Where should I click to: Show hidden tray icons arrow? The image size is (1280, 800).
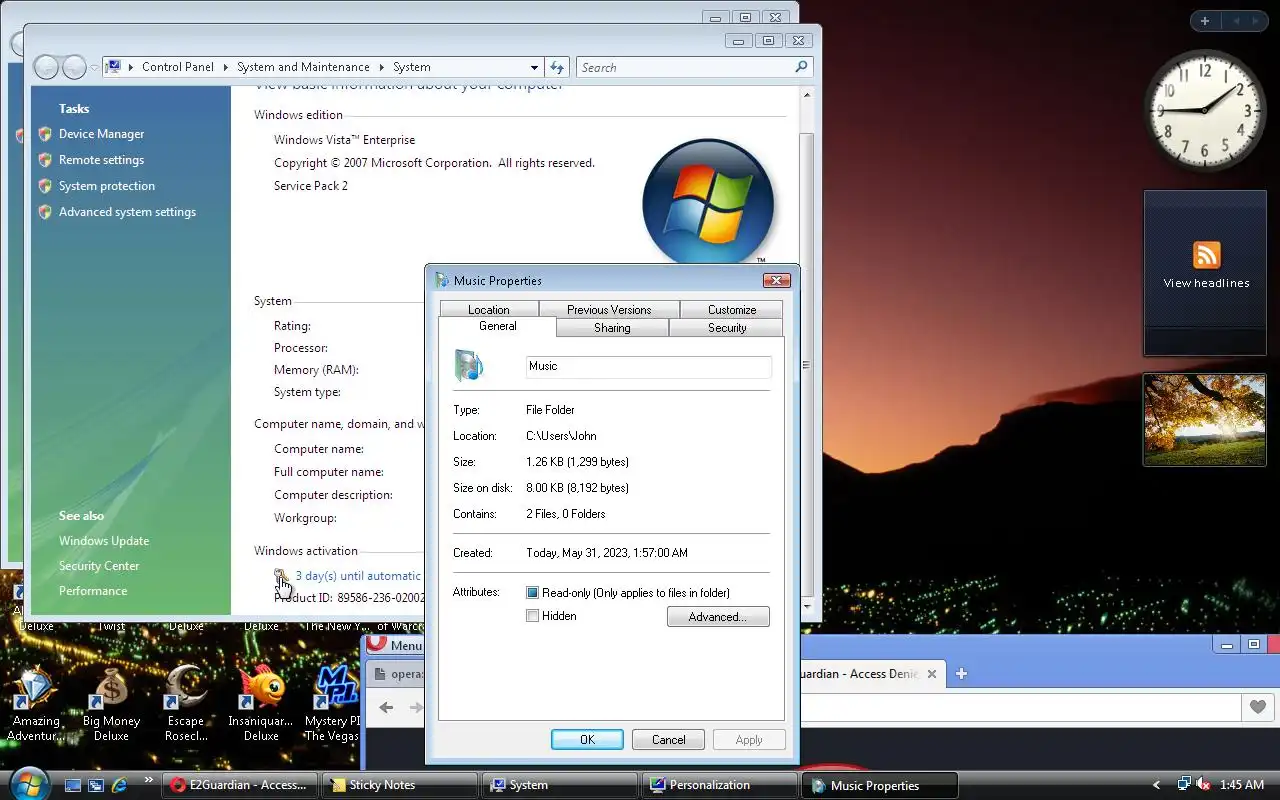(1157, 785)
